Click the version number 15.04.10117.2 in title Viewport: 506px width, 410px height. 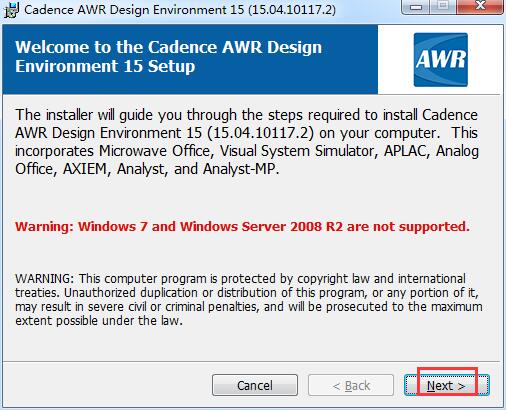click(292, 10)
